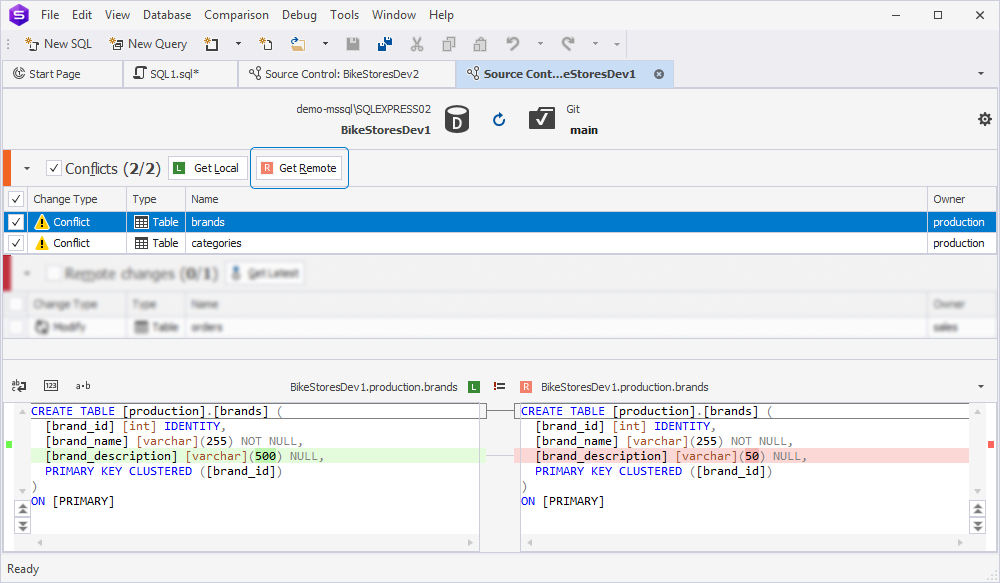Viewport: 1000px width, 583px height.
Task: Click the main Git branch label
Action: coord(584,130)
